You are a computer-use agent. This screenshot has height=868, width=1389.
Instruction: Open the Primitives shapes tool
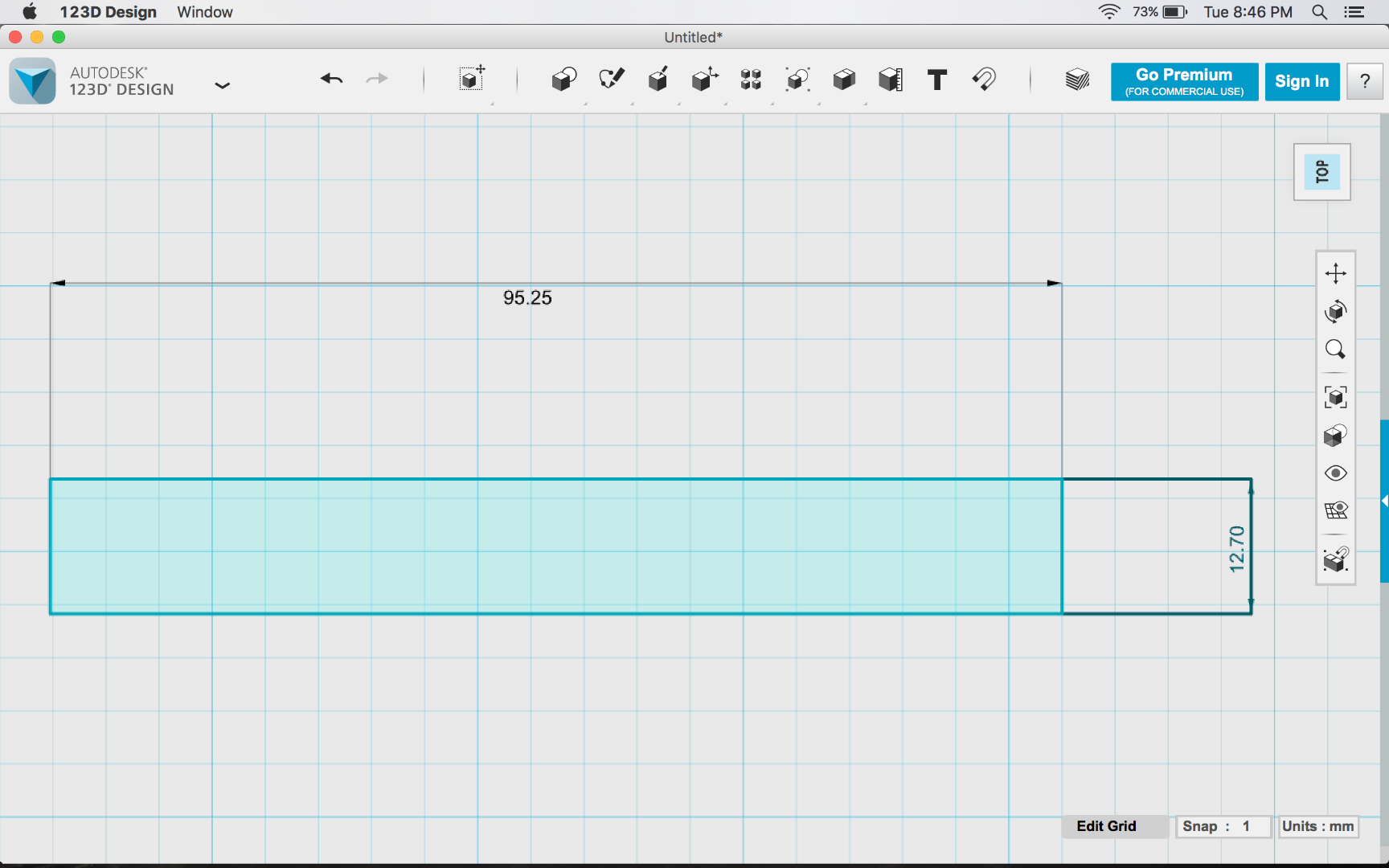(564, 79)
